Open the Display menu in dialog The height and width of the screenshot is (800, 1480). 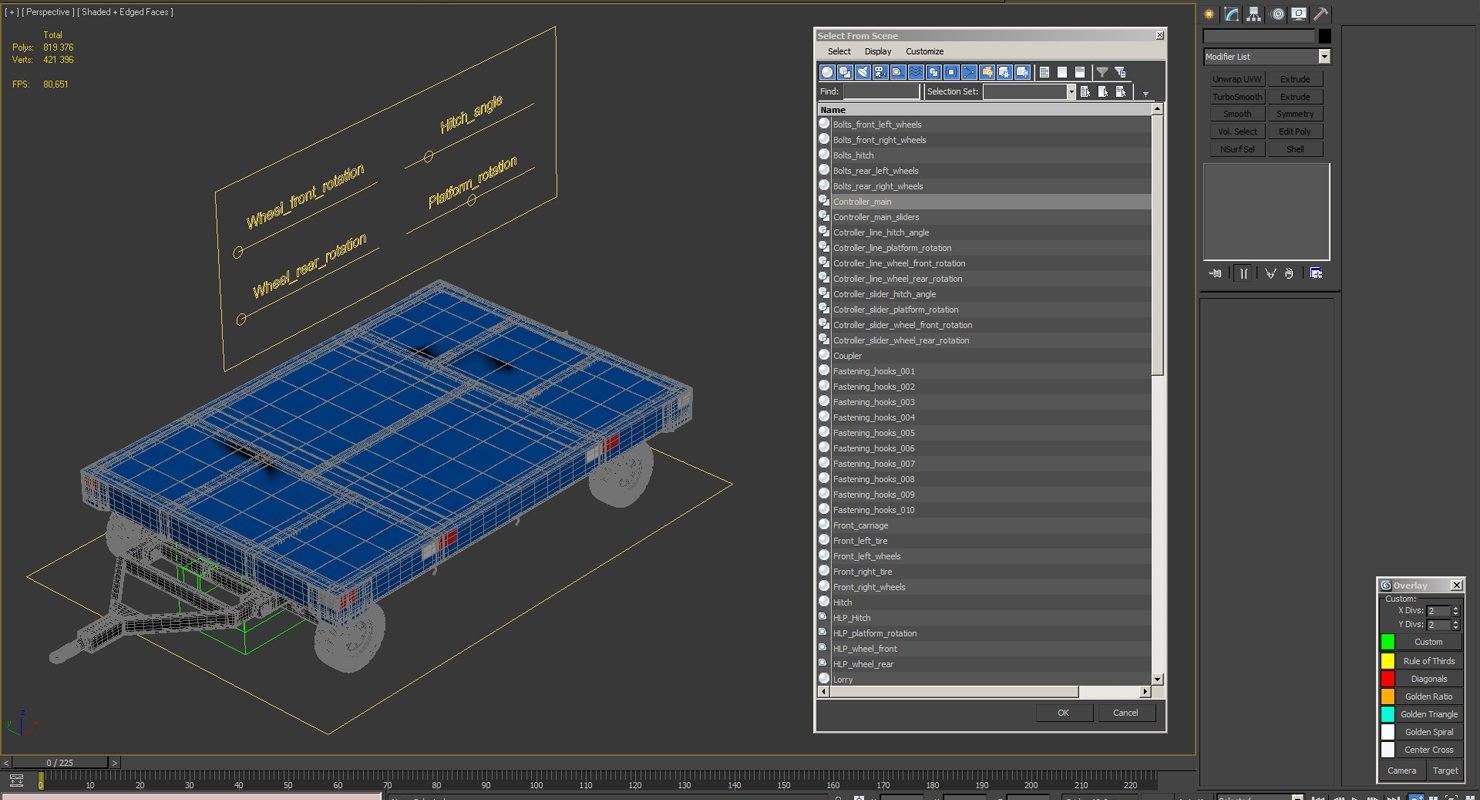[878, 51]
